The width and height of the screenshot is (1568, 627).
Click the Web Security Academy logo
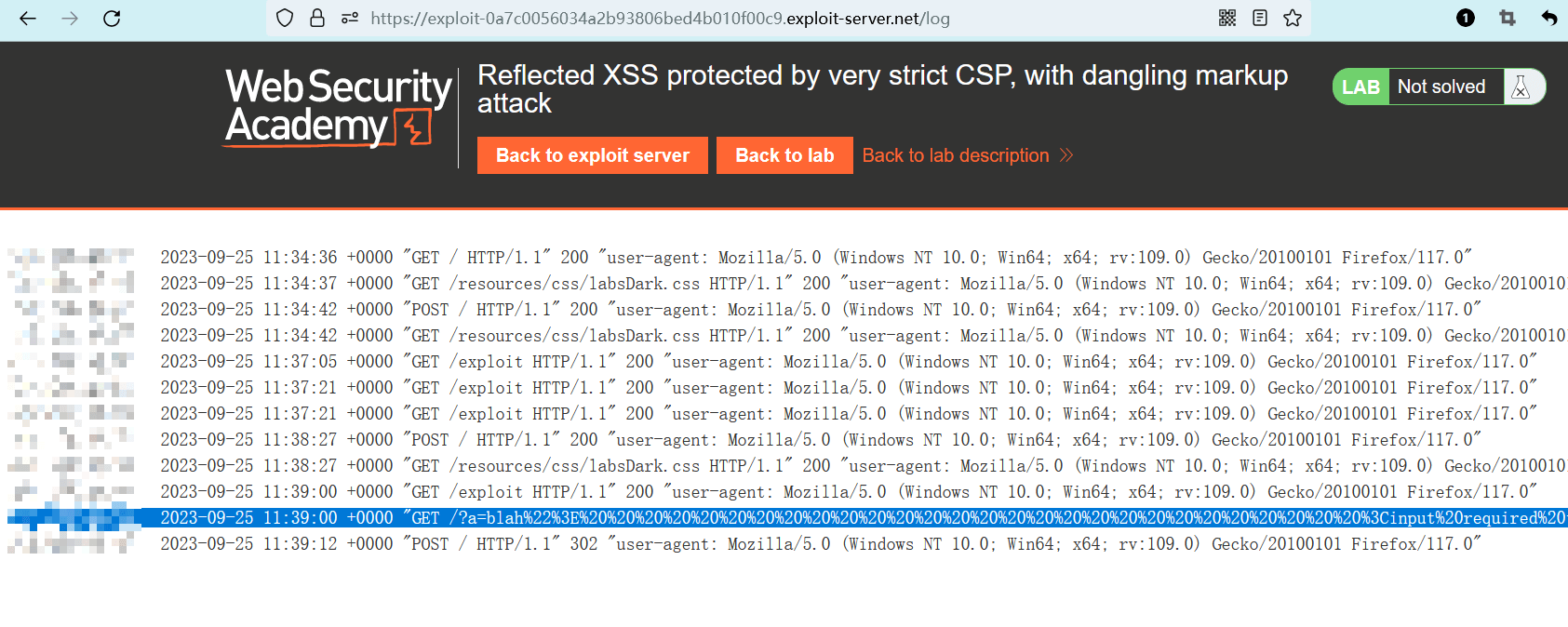[x=338, y=107]
